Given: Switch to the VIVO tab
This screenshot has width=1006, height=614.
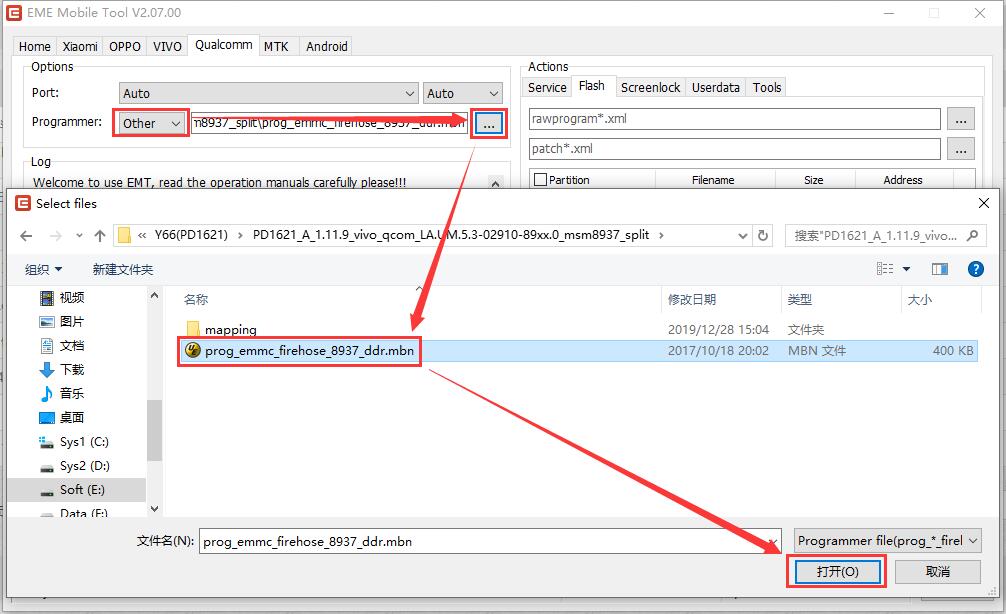Looking at the screenshot, I should click(x=167, y=46).
